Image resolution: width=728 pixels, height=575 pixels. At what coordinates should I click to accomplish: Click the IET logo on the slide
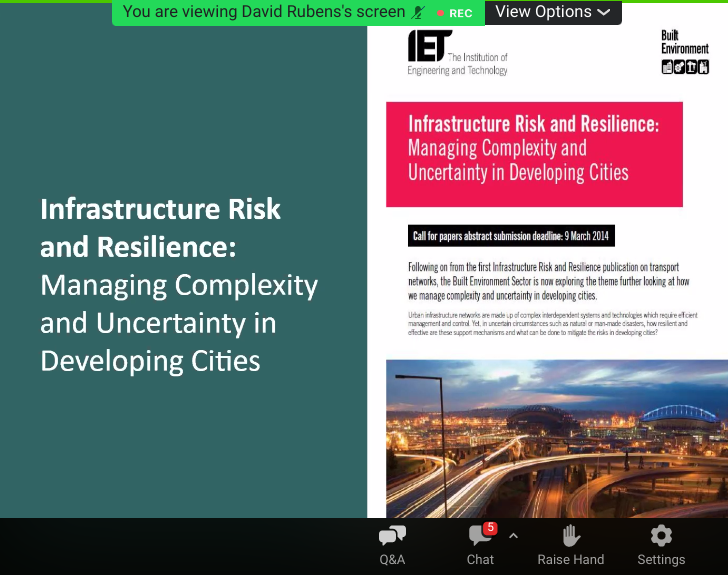click(427, 45)
